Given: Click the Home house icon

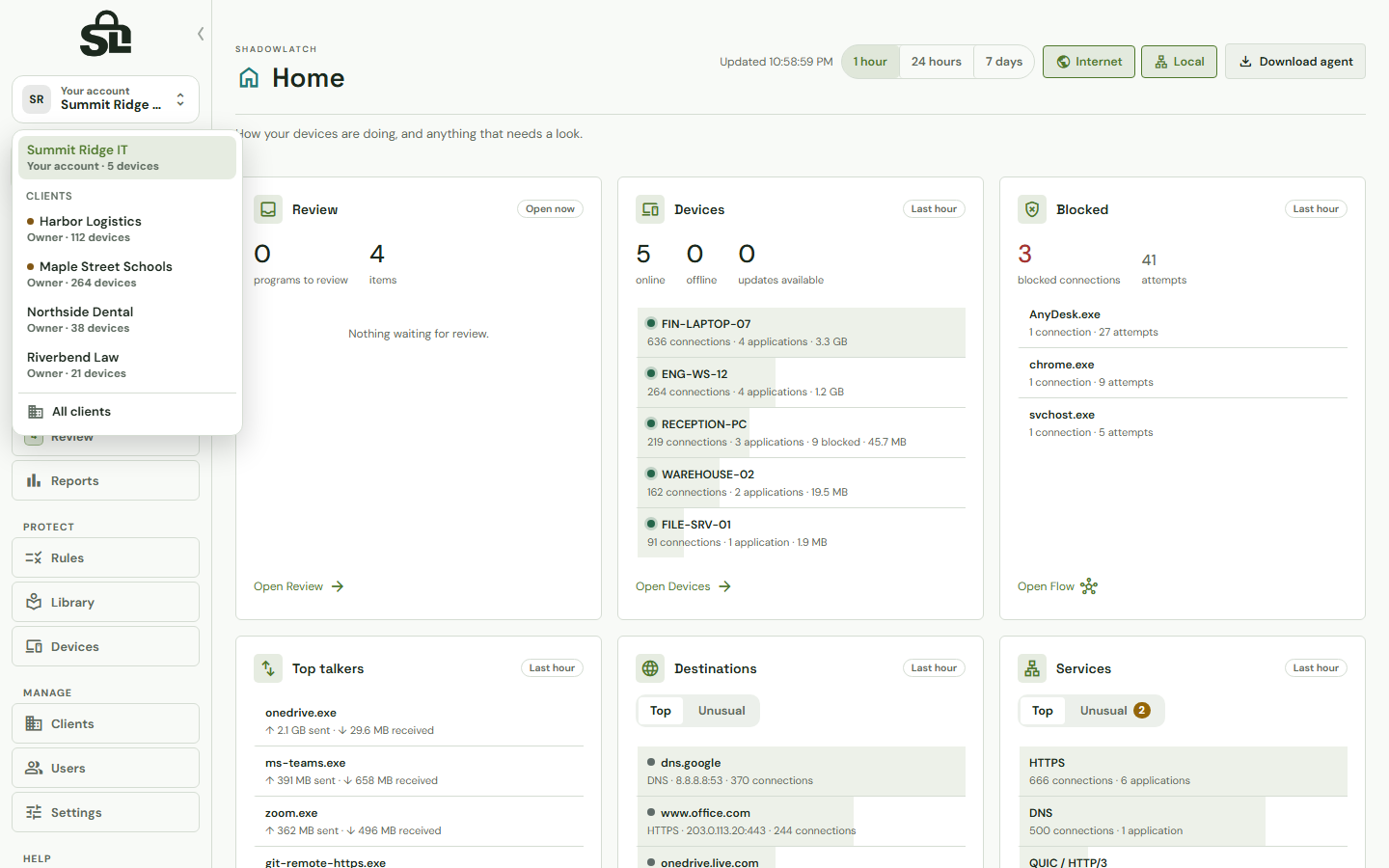Looking at the screenshot, I should (249, 78).
